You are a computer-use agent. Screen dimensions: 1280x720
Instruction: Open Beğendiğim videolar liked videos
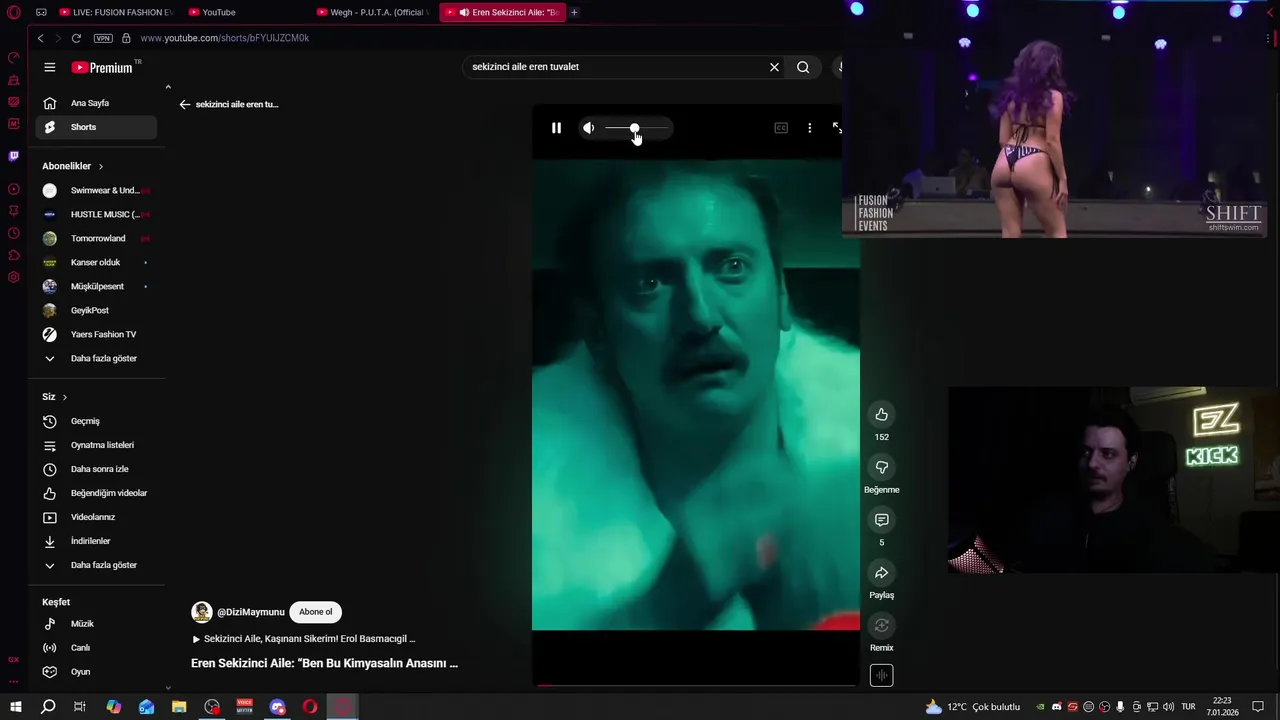(x=96, y=493)
